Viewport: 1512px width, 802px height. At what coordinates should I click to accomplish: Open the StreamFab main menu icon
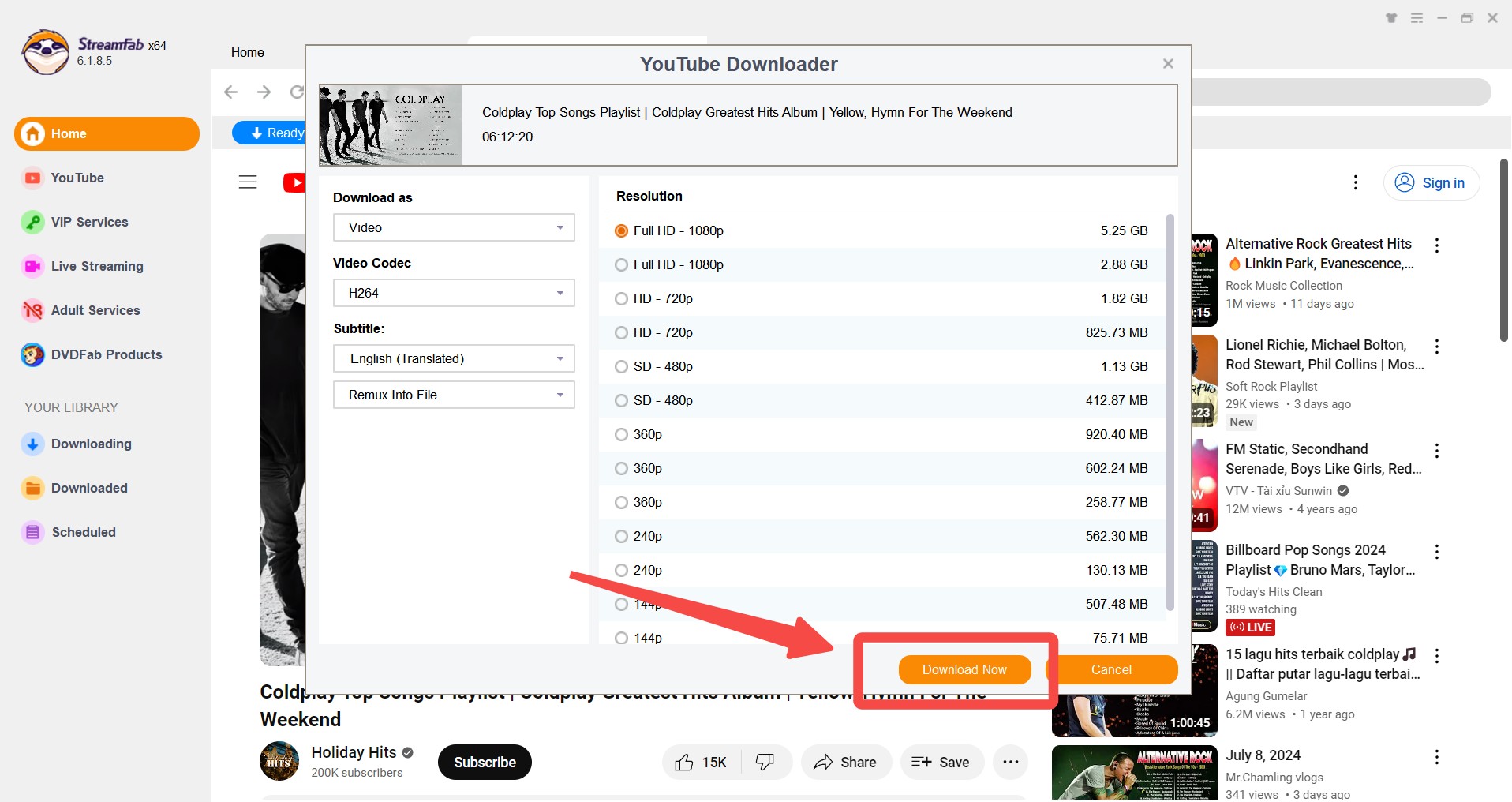coord(1417,17)
